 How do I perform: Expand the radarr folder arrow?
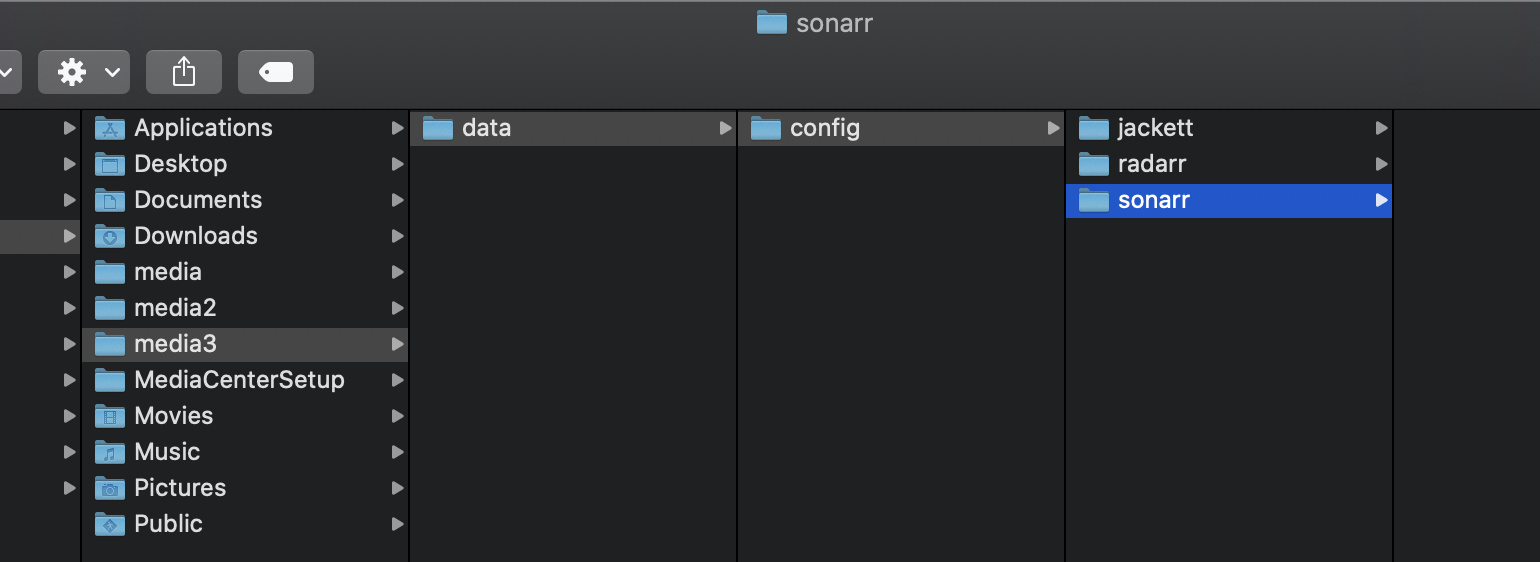pyautogui.click(x=1381, y=164)
